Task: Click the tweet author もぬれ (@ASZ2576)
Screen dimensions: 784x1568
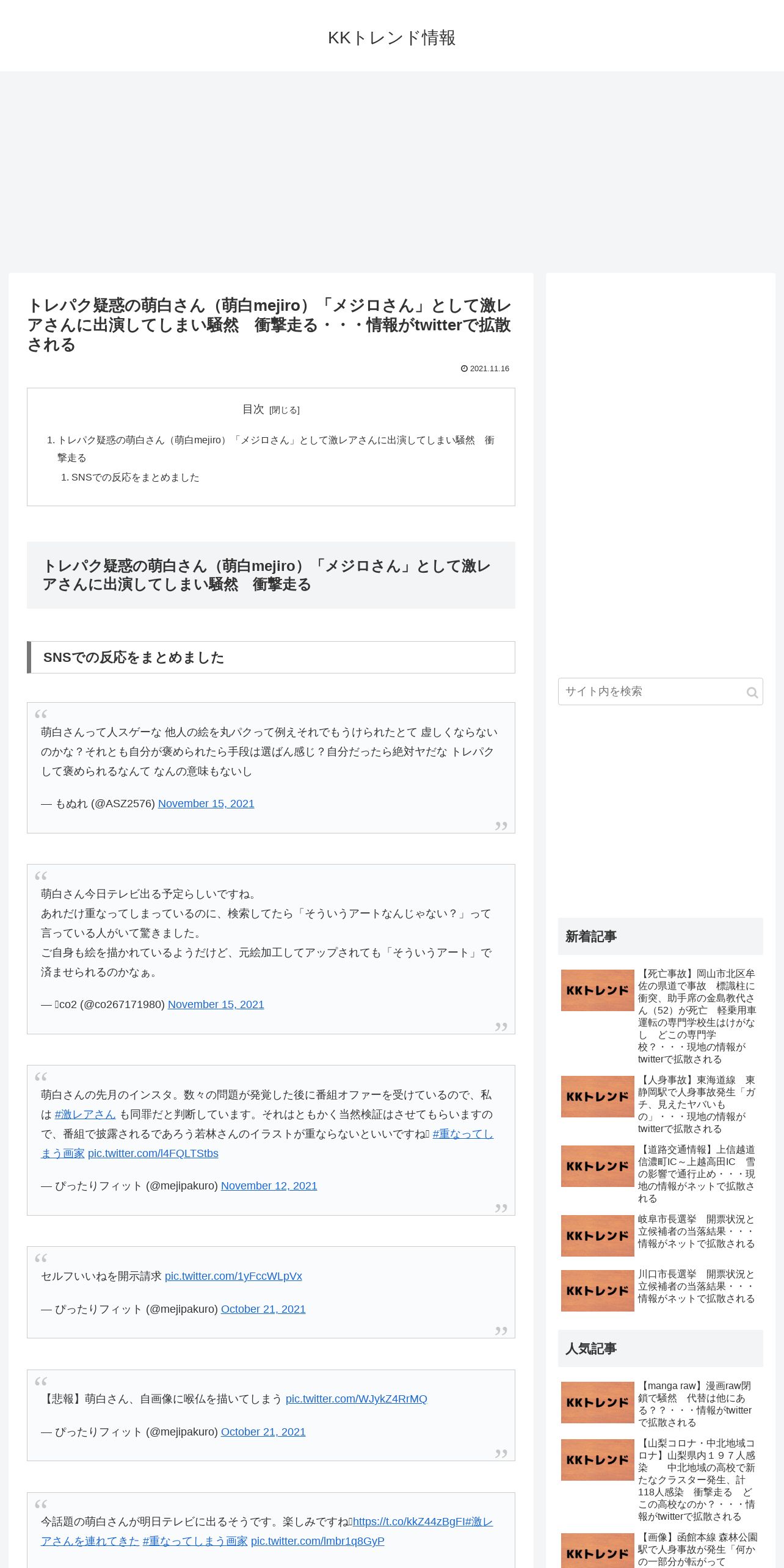Action: tap(105, 804)
